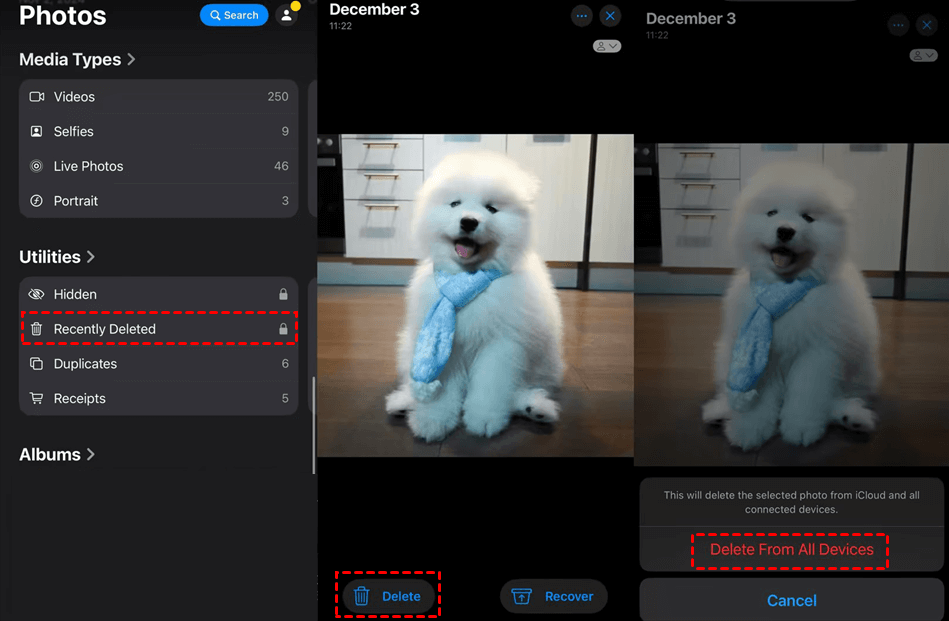Screen dimensions: 949x621
Task: Click the Duplicates stacked squares icon
Action: 36,364
